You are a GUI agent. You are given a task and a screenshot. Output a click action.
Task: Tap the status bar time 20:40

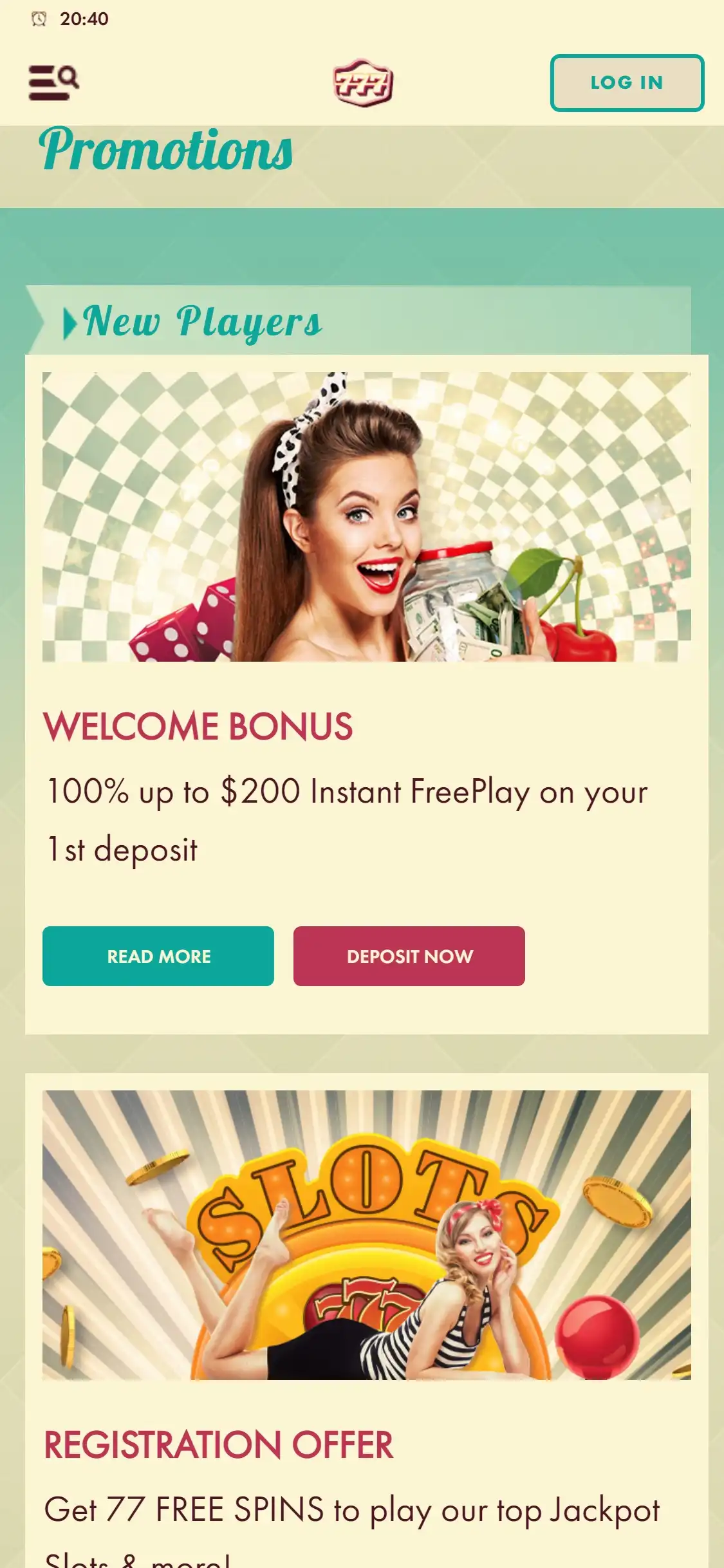click(84, 19)
